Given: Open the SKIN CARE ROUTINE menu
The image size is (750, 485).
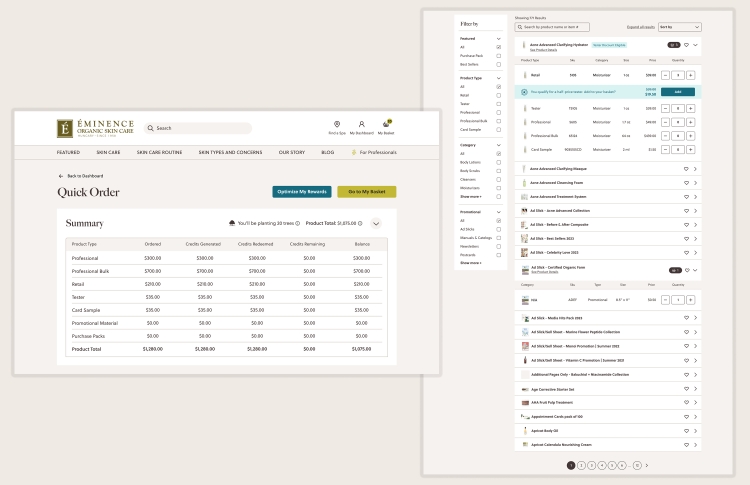Looking at the screenshot, I should click(x=159, y=152).
